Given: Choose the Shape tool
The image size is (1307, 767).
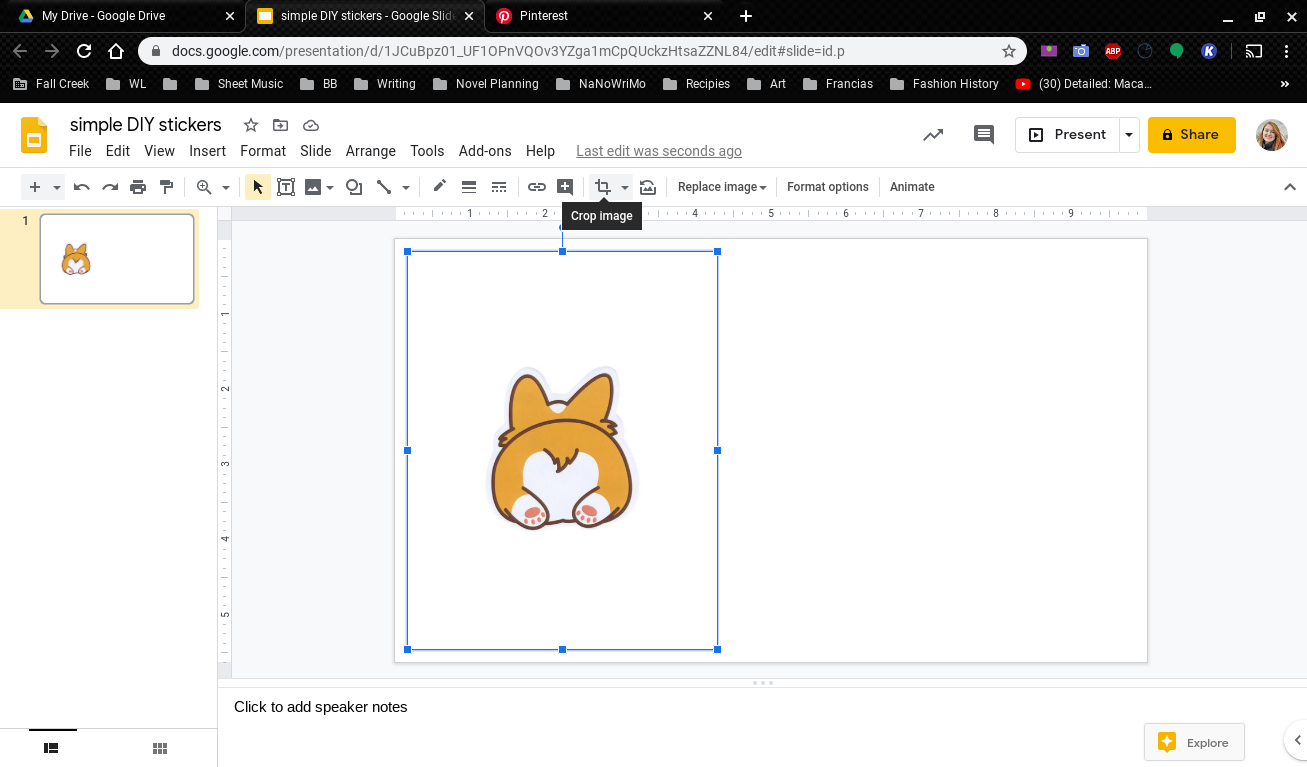Looking at the screenshot, I should coord(354,186).
